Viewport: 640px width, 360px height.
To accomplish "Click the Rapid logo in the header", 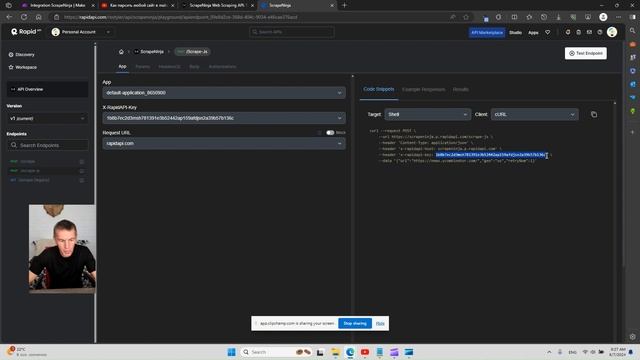I will pos(26,31).
